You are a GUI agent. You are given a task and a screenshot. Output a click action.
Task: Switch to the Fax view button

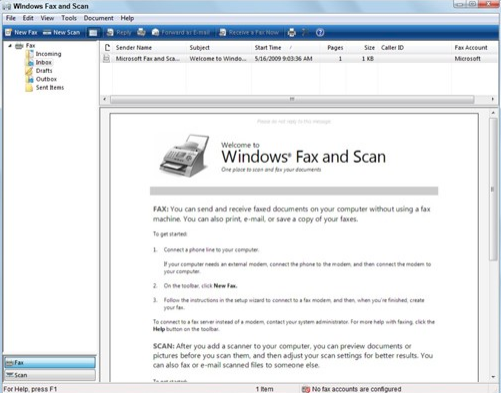pyautogui.click(x=50, y=362)
